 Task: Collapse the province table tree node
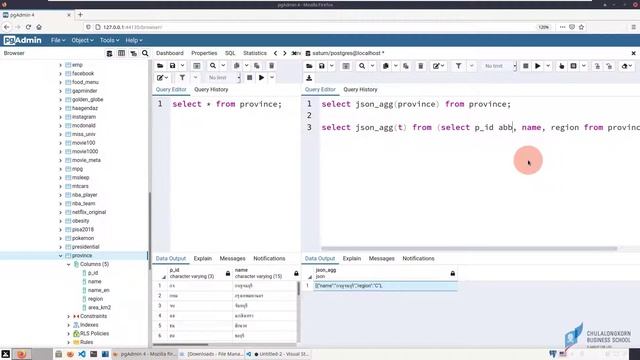[60, 256]
